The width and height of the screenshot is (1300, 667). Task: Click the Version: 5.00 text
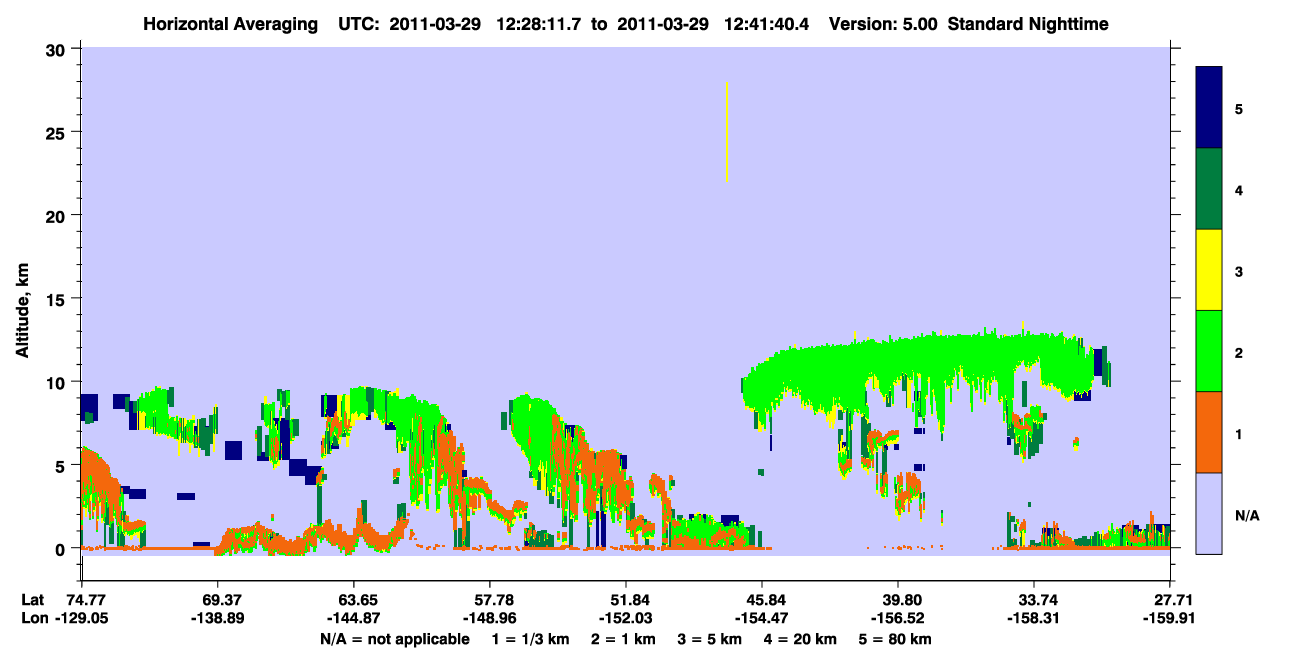point(883,23)
